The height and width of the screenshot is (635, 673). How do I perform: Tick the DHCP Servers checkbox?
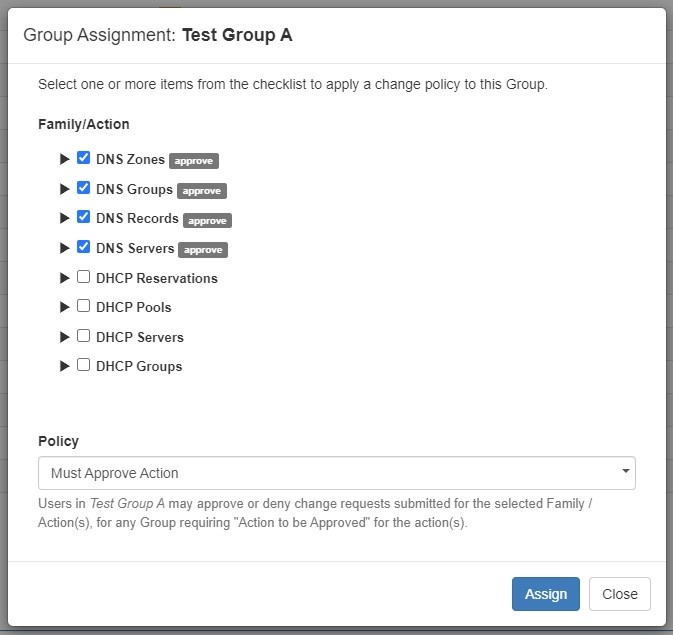click(x=84, y=336)
